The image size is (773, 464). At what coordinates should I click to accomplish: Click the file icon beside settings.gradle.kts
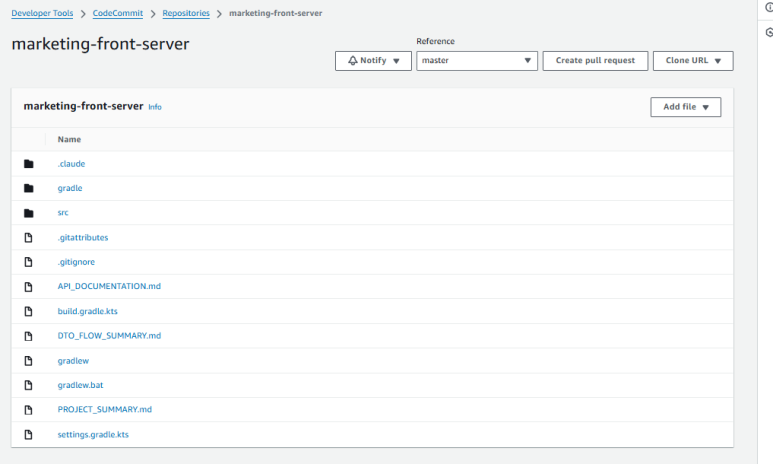pyautogui.click(x=28, y=434)
